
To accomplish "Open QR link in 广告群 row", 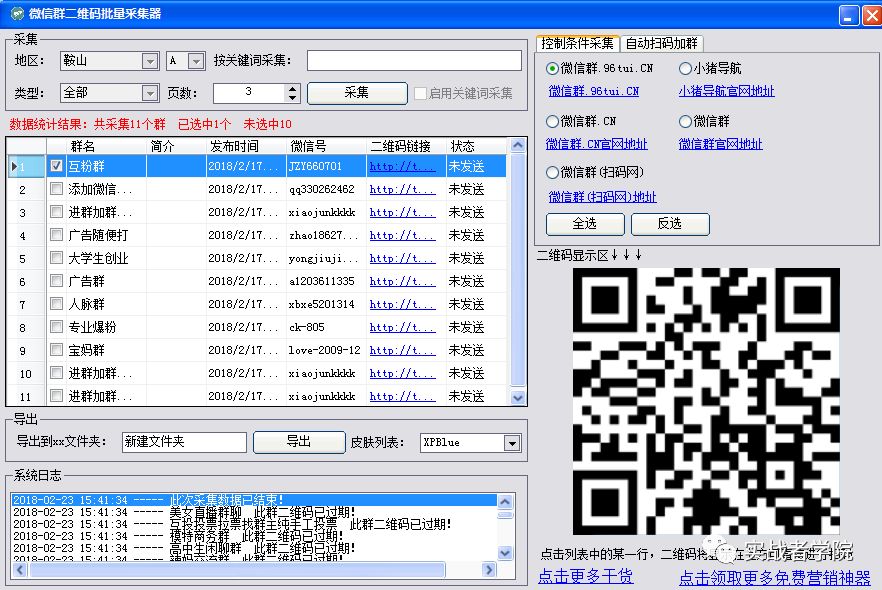I will tap(402, 281).
